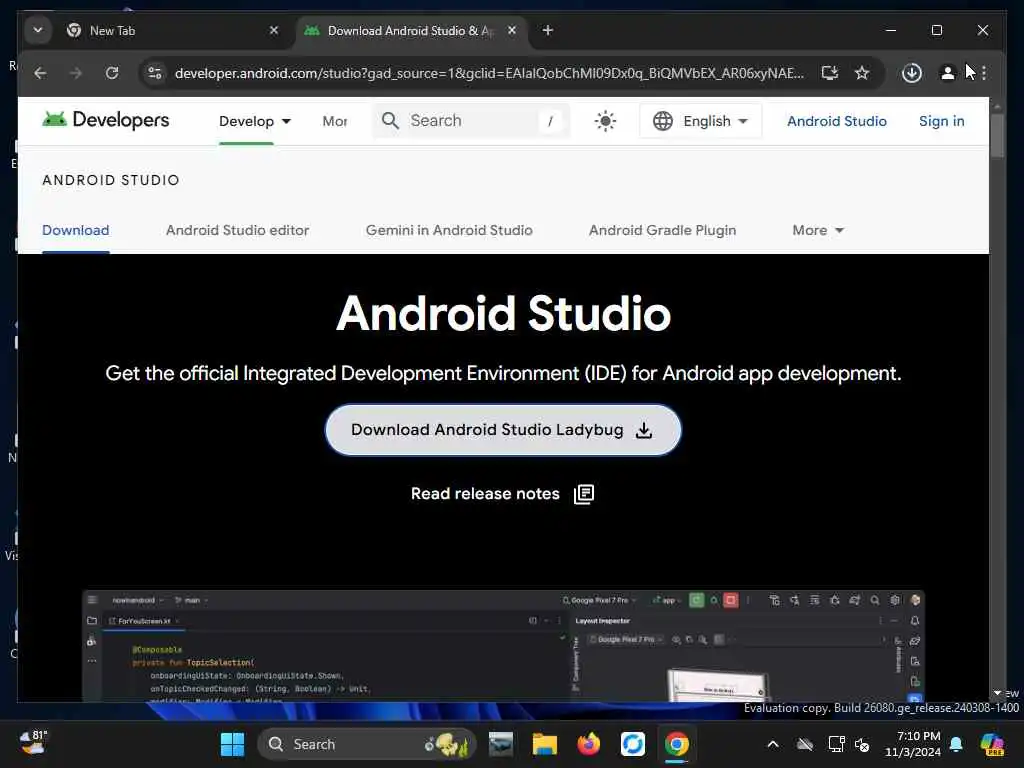Bookmark this page with the star
The width and height of the screenshot is (1024, 768).
pos(862,72)
